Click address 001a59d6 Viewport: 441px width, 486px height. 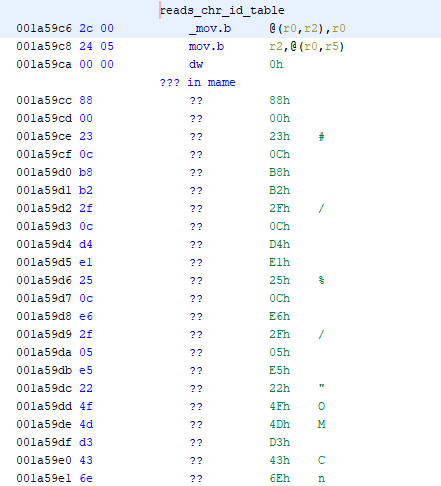click(44, 281)
